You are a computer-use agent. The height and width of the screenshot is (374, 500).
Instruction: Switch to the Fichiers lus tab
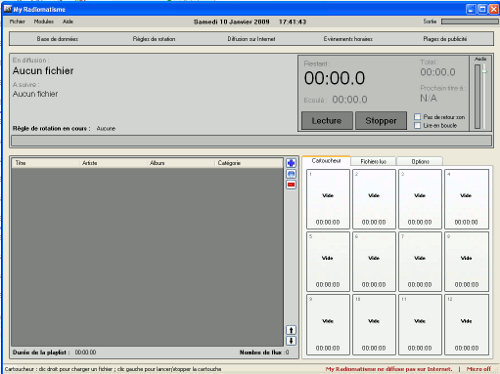373,161
